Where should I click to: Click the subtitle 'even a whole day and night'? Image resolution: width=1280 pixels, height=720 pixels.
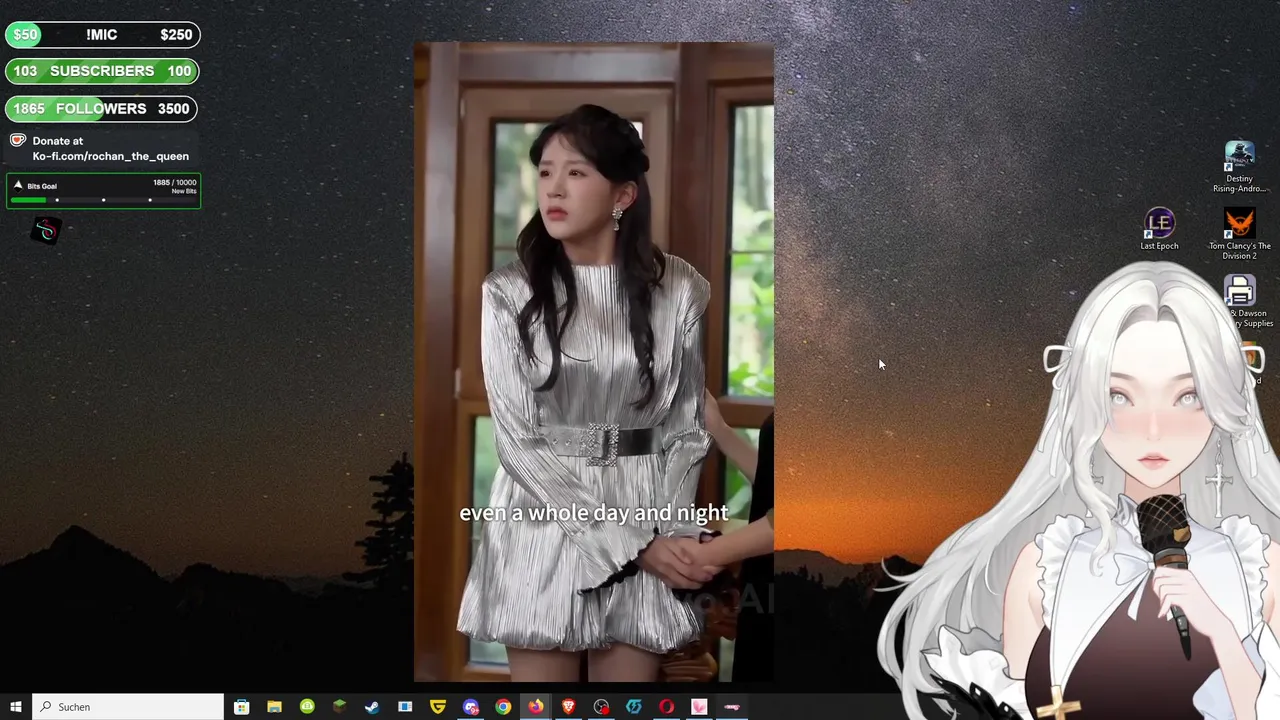point(594,513)
